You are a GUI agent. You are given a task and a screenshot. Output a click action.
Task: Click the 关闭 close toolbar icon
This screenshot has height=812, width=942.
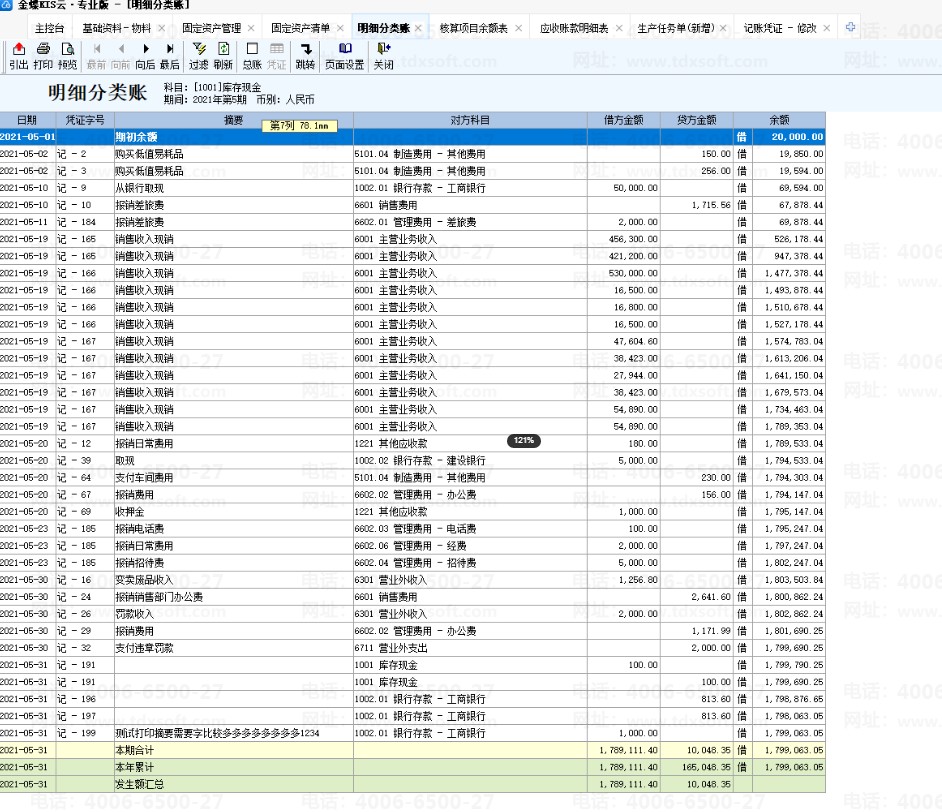coord(383,56)
